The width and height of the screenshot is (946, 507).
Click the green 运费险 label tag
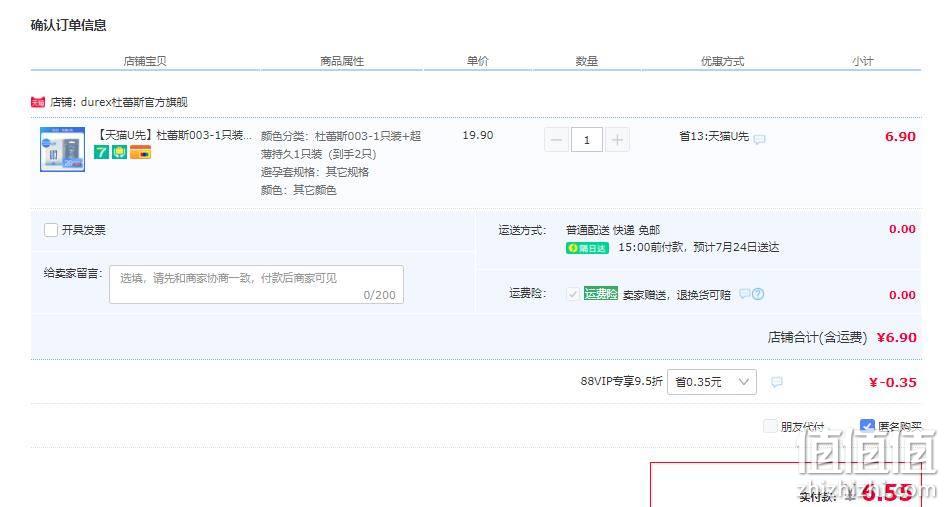click(x=601, y=294)
